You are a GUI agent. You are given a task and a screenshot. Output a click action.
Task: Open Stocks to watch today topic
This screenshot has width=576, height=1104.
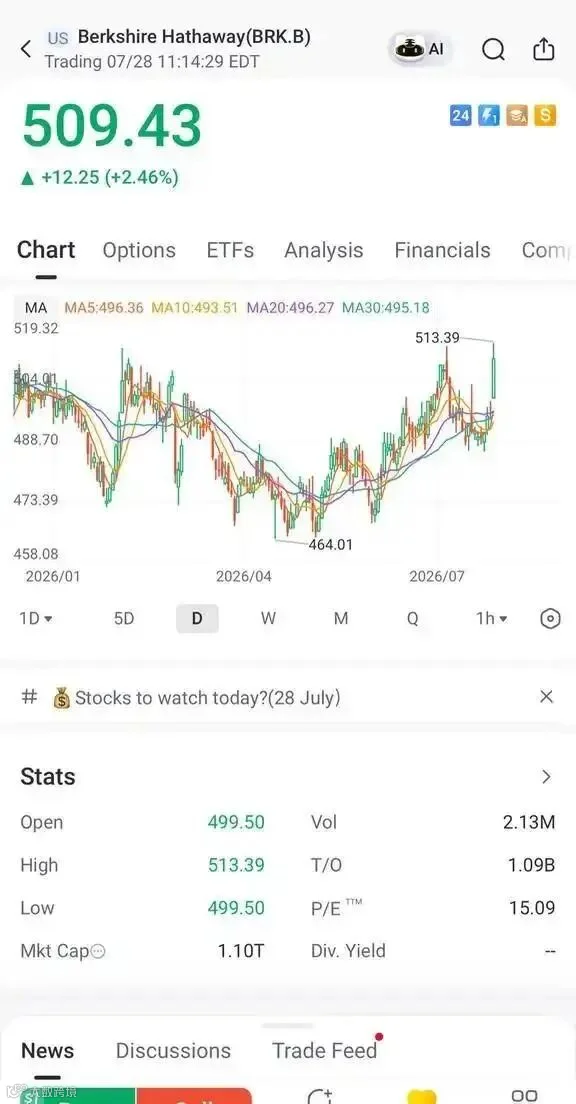point(197,698)
